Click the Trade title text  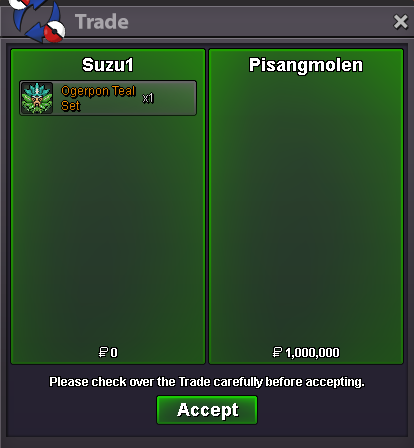[102, 22]
